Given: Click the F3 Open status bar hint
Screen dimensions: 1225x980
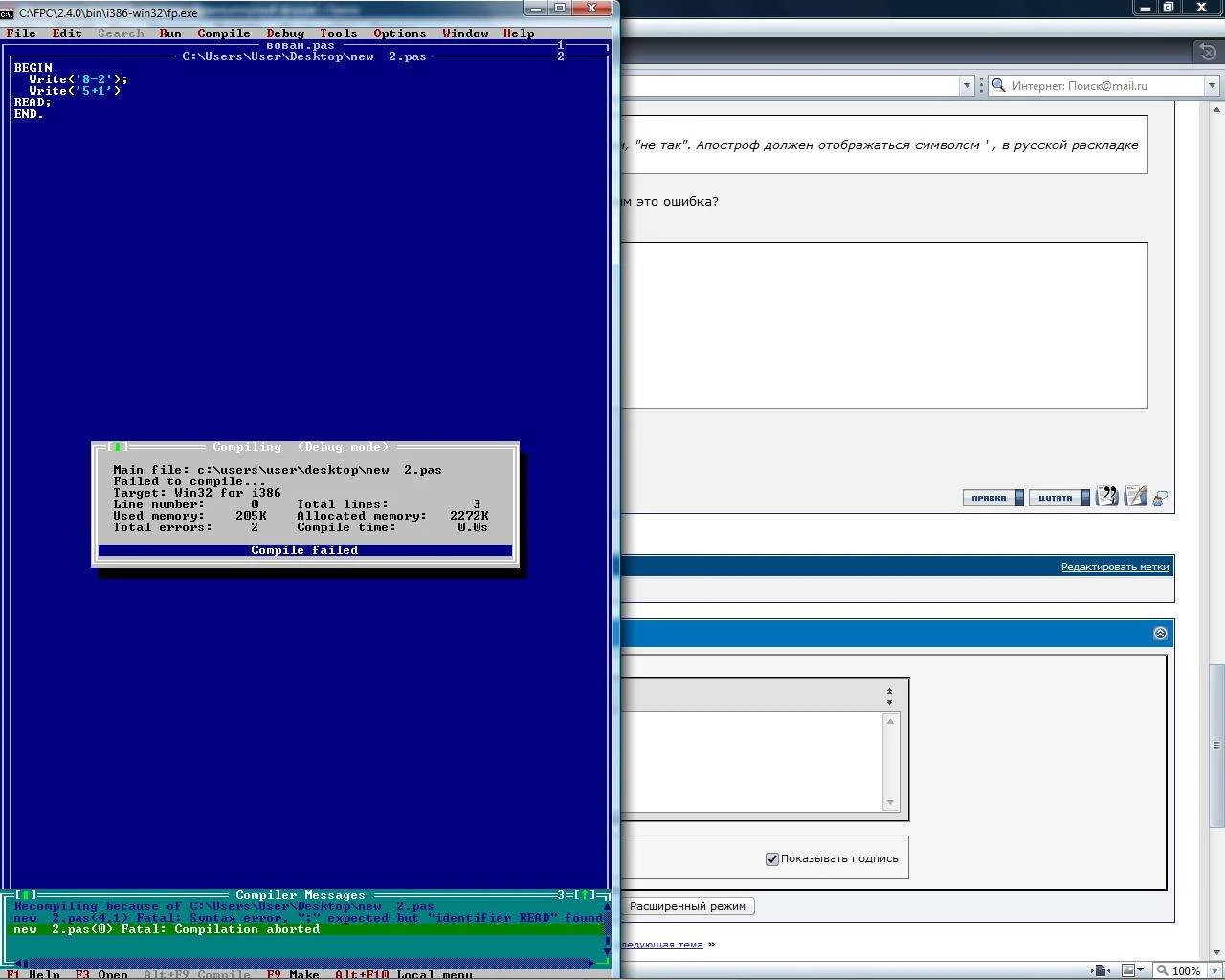Looking at the screenshot, I should click(101, 974).
